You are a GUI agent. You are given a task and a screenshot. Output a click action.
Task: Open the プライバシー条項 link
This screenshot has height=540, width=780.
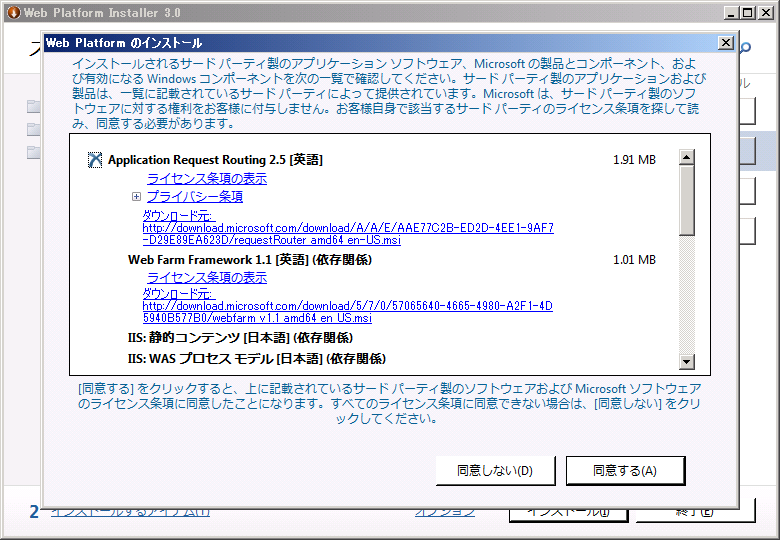click(195, 196)
